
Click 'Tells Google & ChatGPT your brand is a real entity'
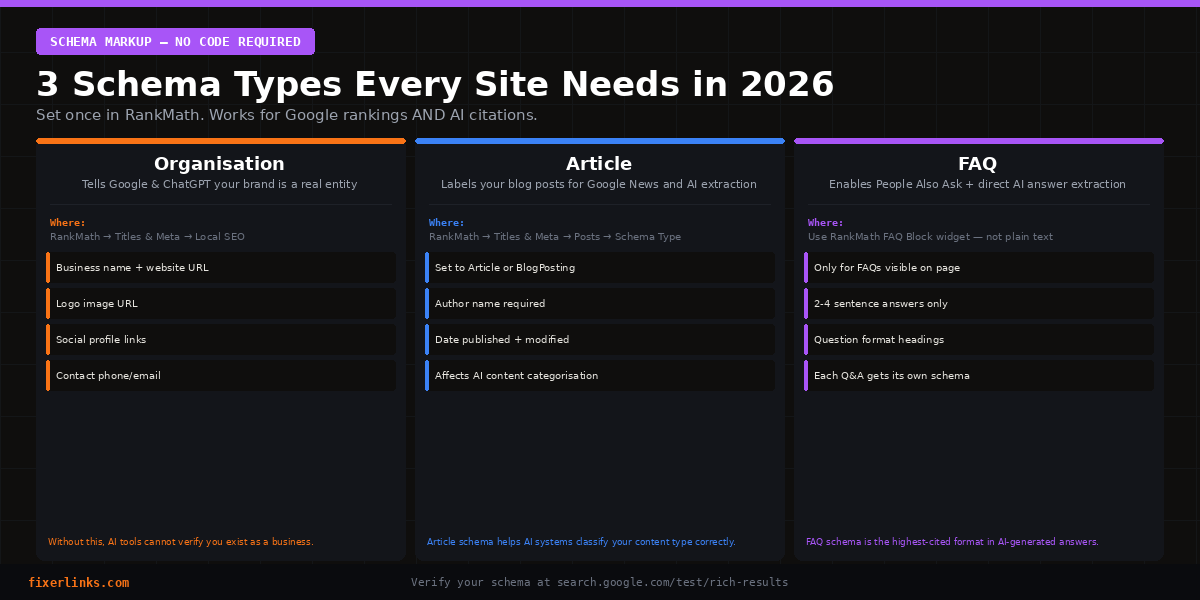tap(219, 185)
